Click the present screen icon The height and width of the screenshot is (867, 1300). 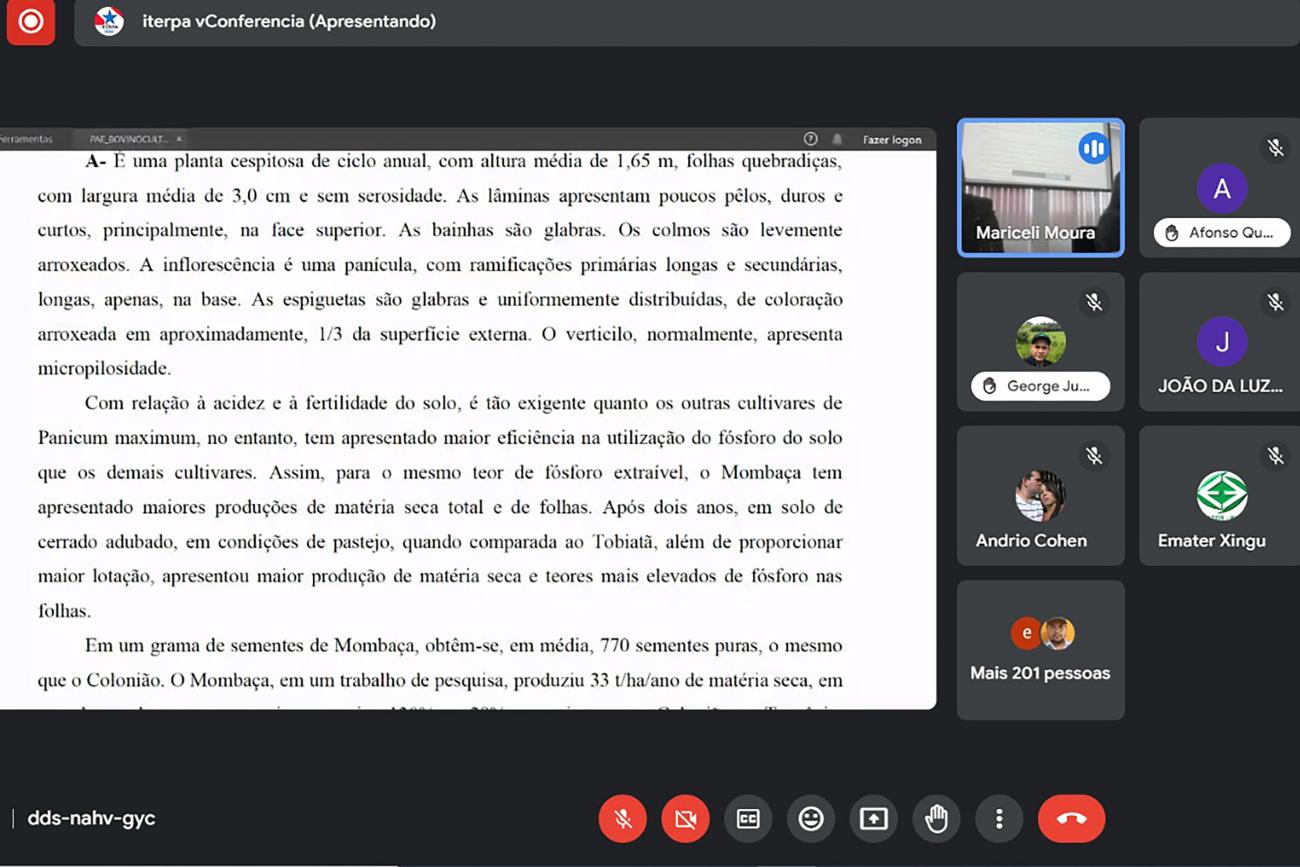pos(873,818)
